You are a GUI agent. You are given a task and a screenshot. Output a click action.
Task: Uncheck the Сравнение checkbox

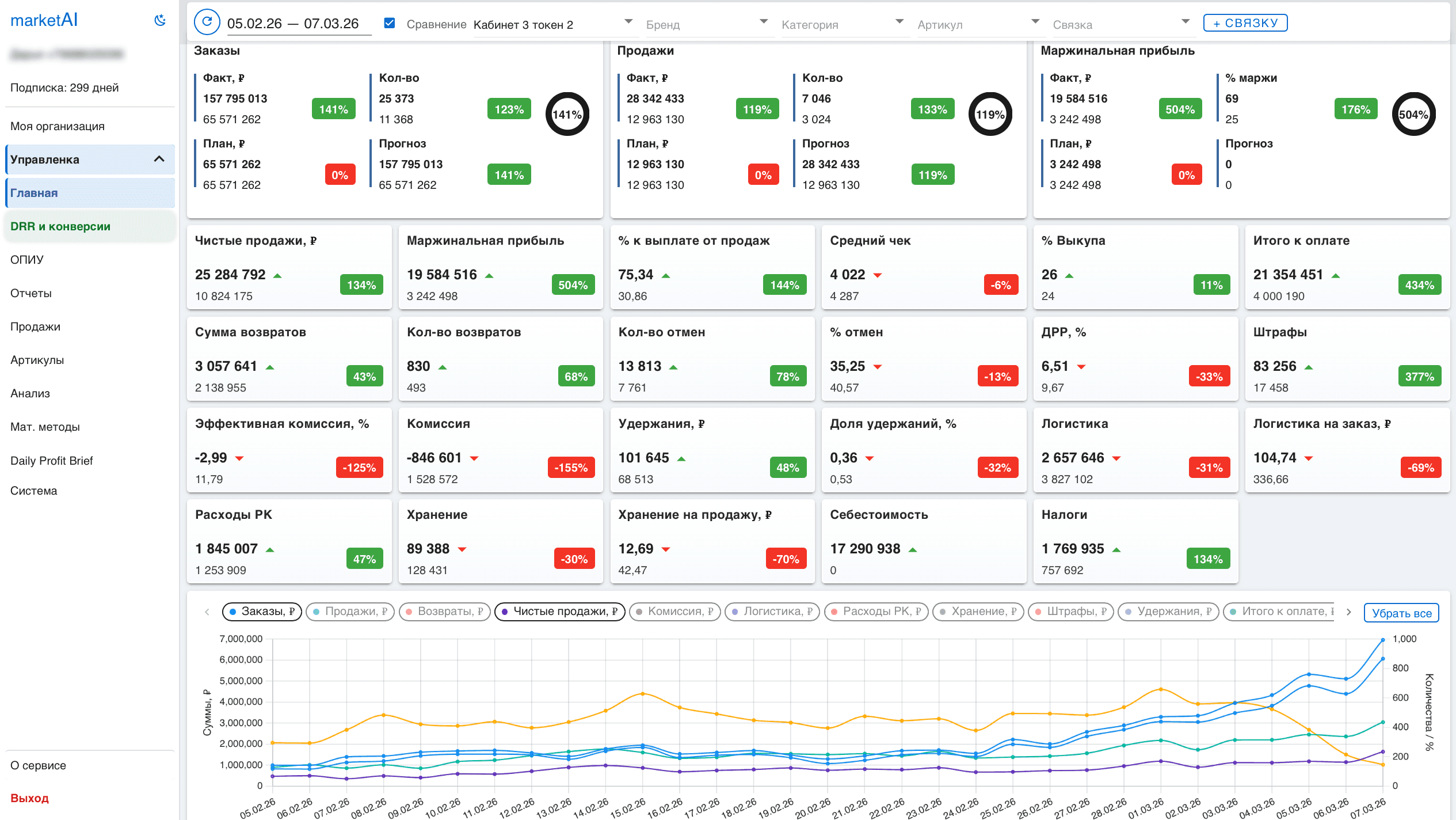390,23
